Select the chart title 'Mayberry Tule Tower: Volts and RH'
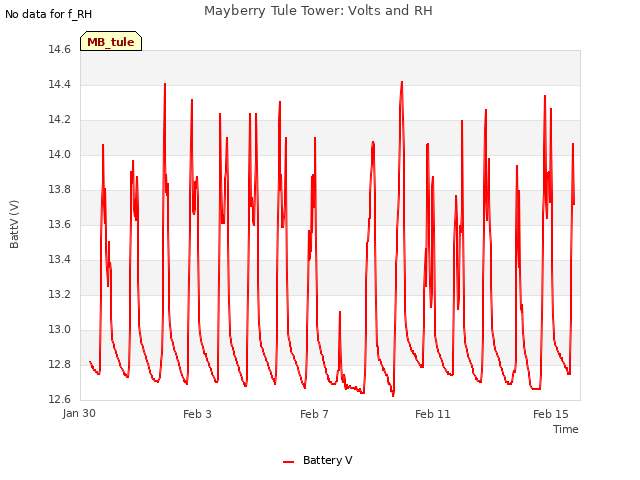Viewport: 640px width, 480px height. click(318, 10)
